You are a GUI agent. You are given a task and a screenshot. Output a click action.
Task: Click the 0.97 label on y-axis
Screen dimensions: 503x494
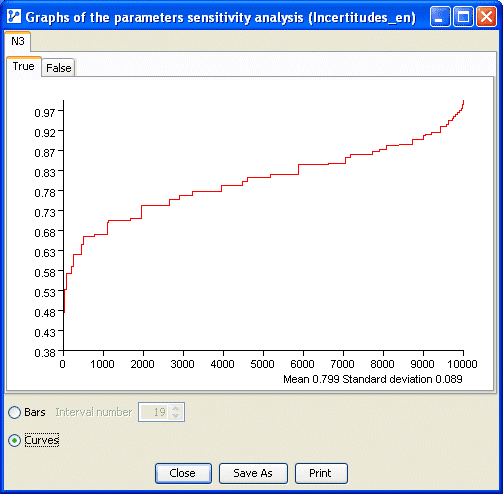(45, 113)
